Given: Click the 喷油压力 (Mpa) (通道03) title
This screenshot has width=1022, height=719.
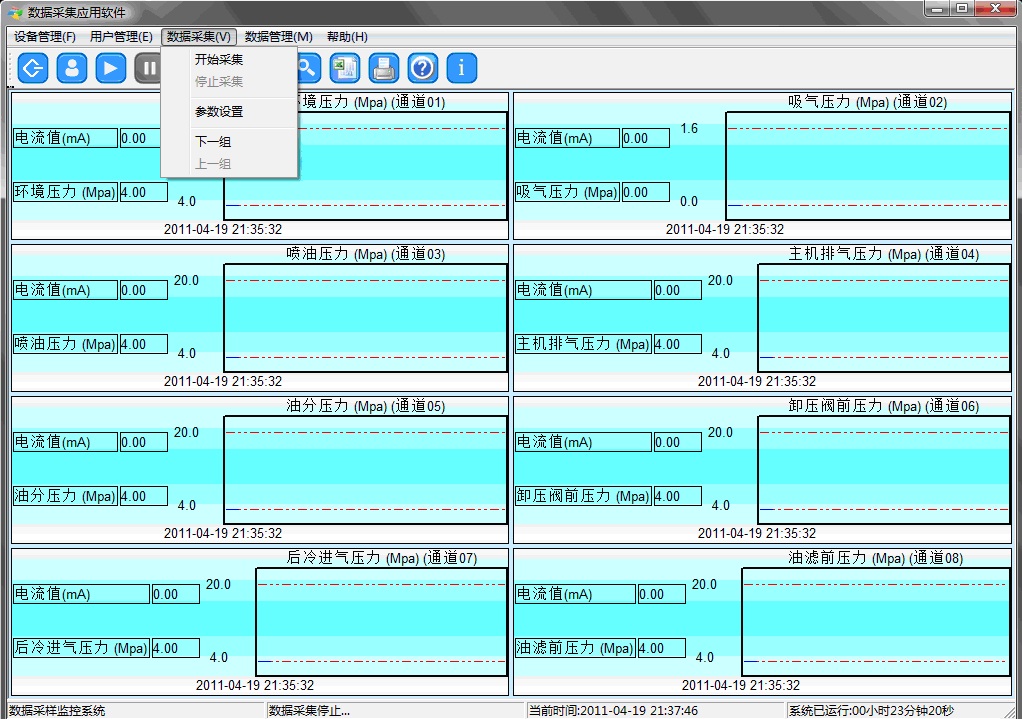Looking at the screenshot, I should pos(366,254).
